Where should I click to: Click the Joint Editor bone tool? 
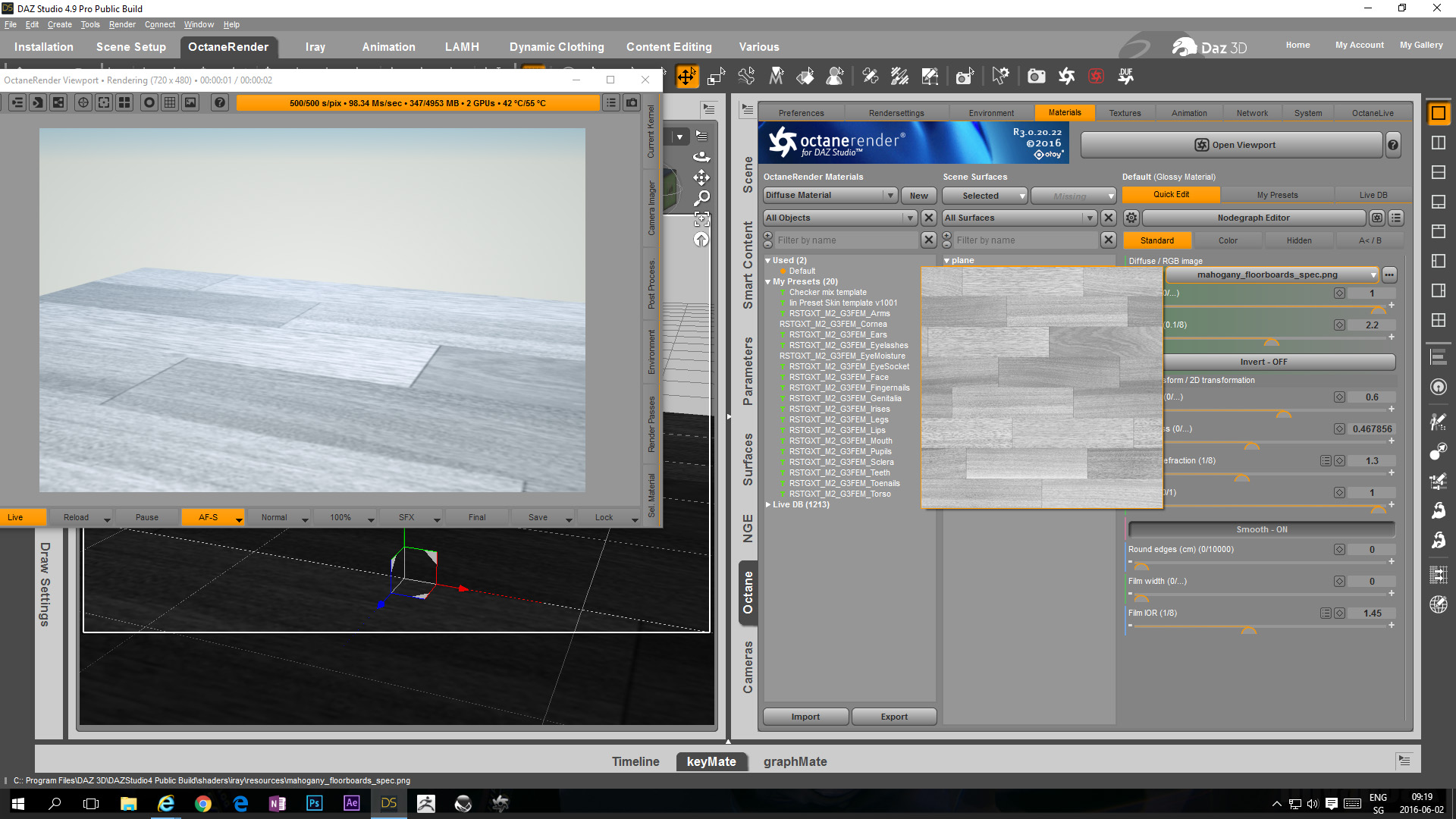pyautogui.click(x=747, y=76)
